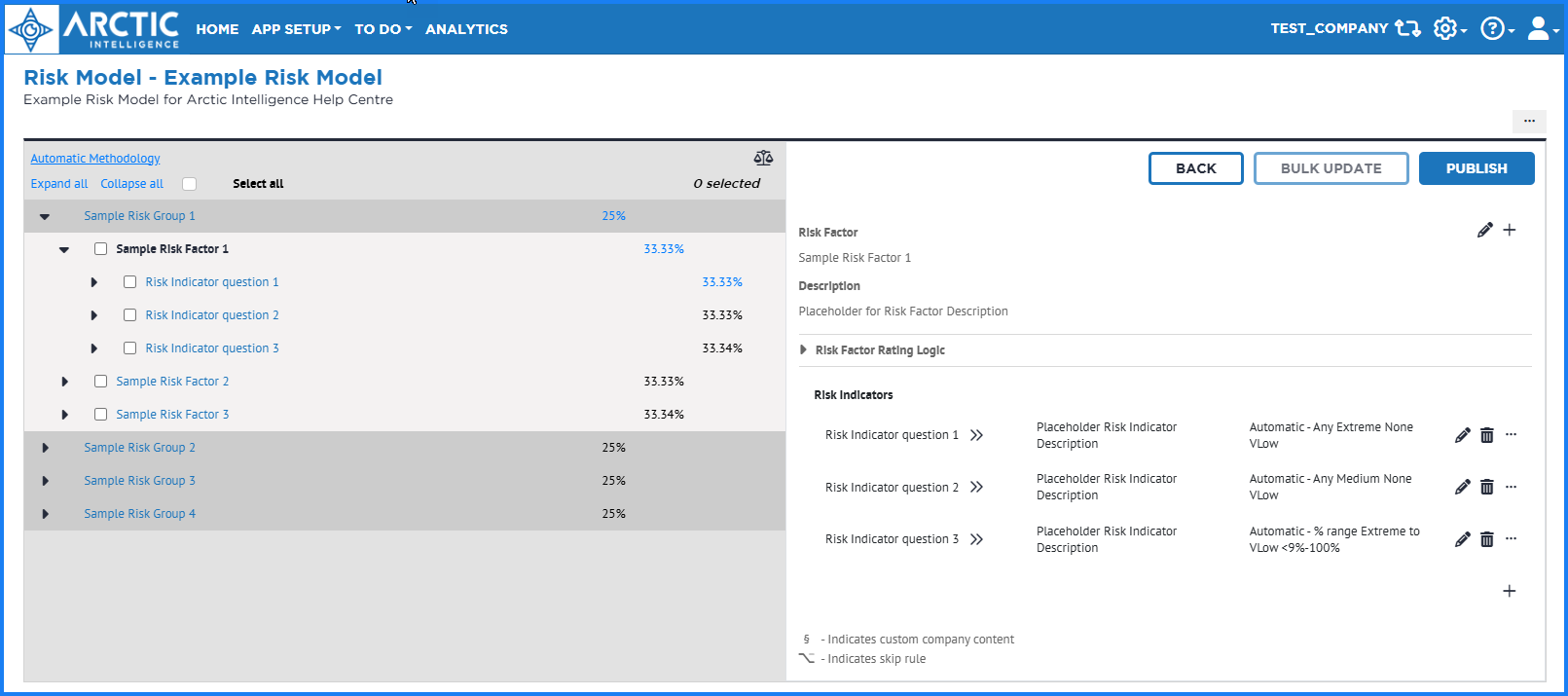
Task: Add a new Risk Factor with the plus icon
Action: coord(1510,231)
